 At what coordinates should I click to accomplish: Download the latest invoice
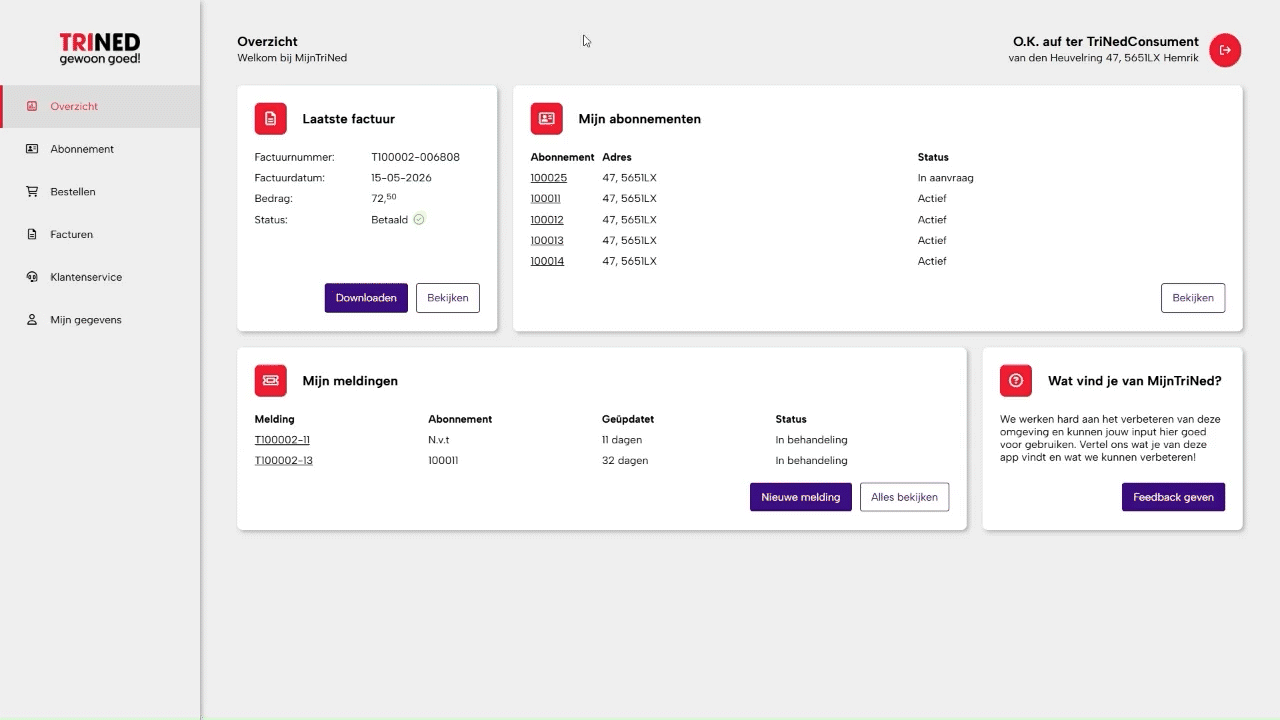point(366,298)
